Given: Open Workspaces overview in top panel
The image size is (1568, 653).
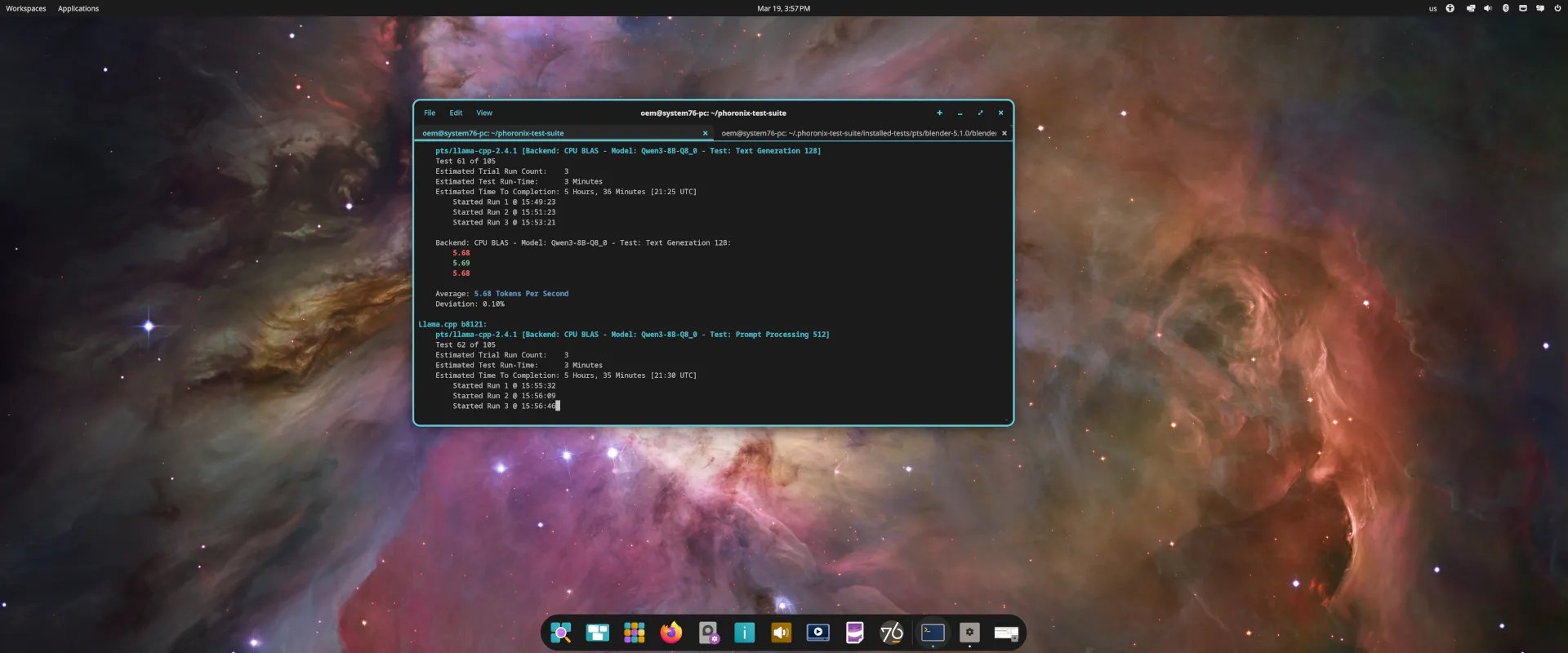Looking at the screenshot, I should 26,8.
